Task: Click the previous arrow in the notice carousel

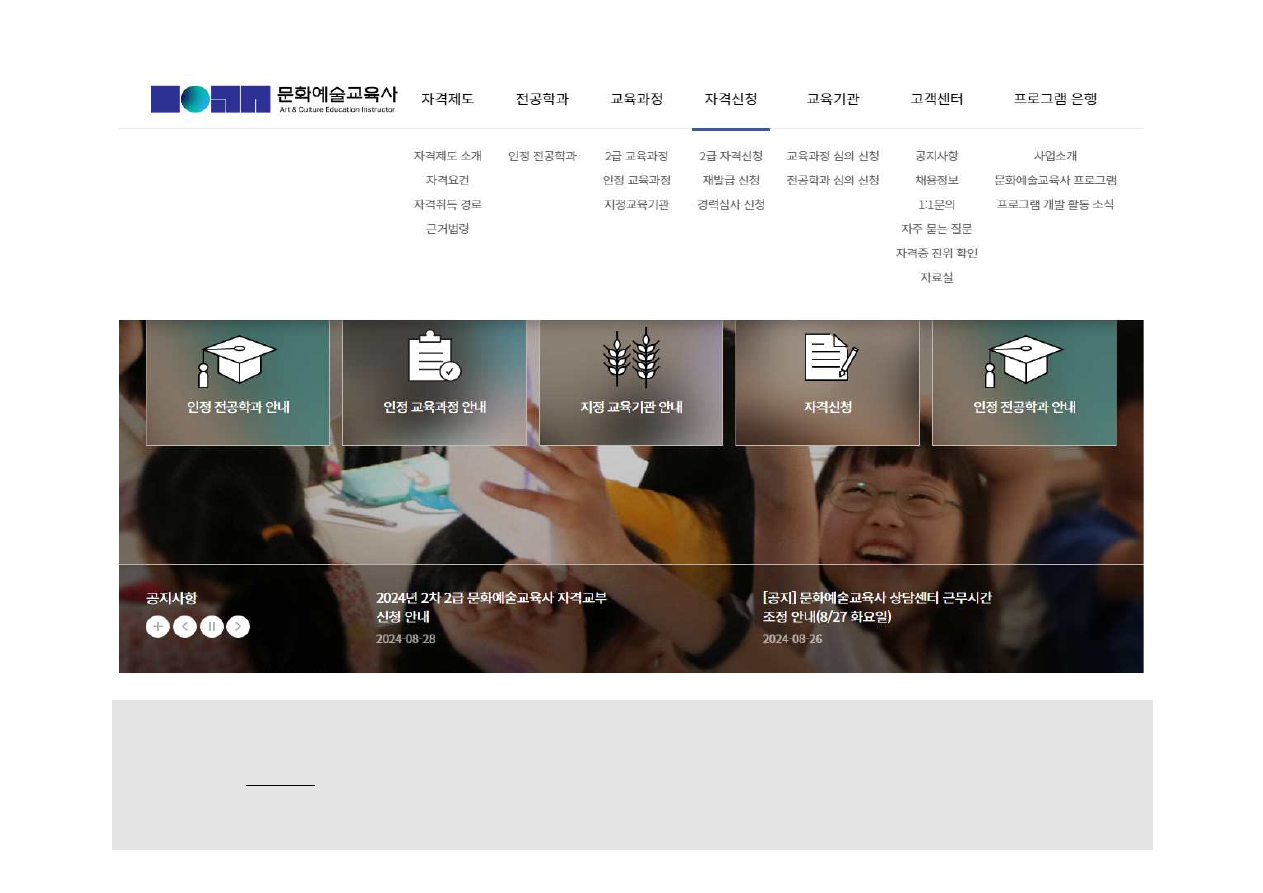Action: [184, 626]
